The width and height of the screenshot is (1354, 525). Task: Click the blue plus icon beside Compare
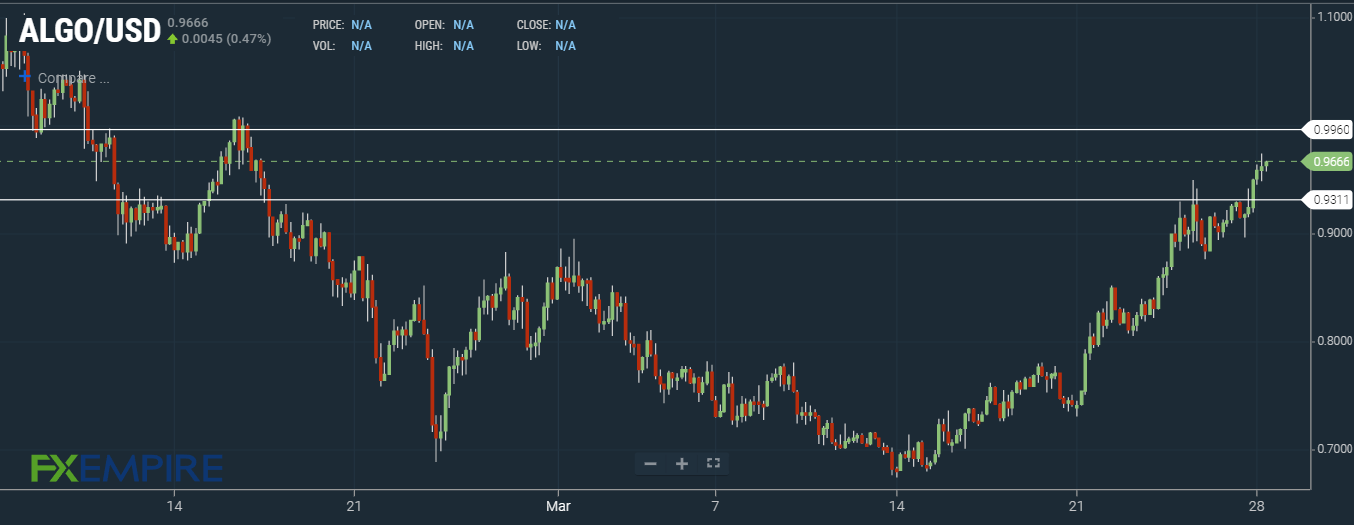pos(25,77)
